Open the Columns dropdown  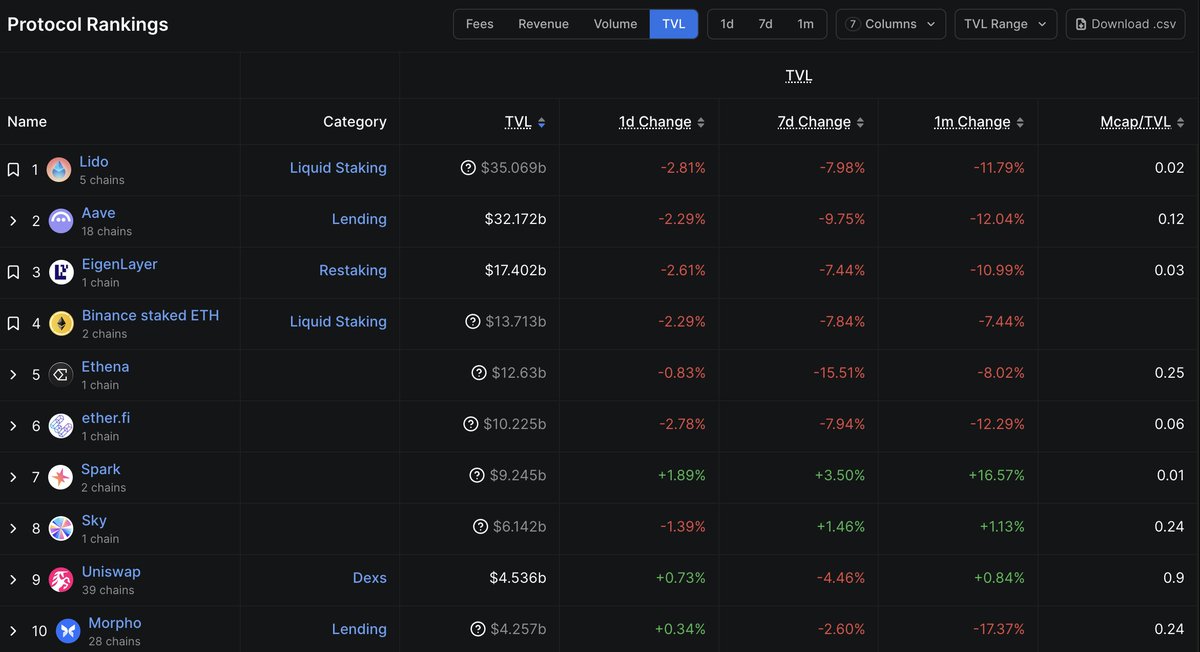tap(891, 24)
